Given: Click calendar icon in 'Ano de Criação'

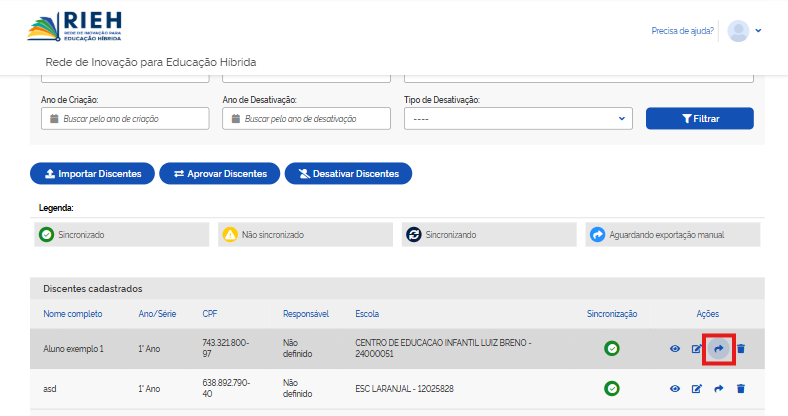Looking at the screenshot, I should [54, 119].
